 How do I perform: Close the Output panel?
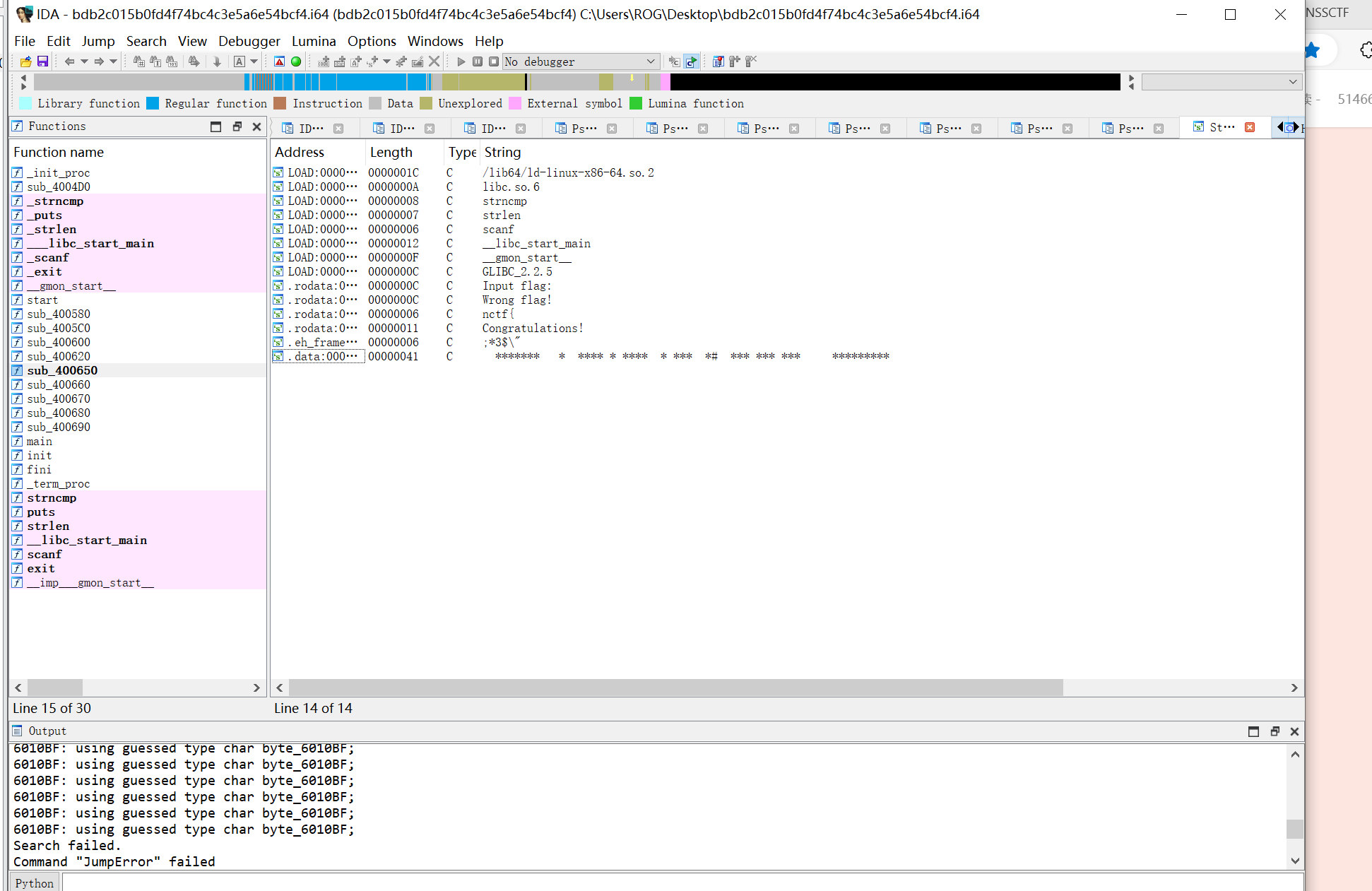click(1294, 731)
